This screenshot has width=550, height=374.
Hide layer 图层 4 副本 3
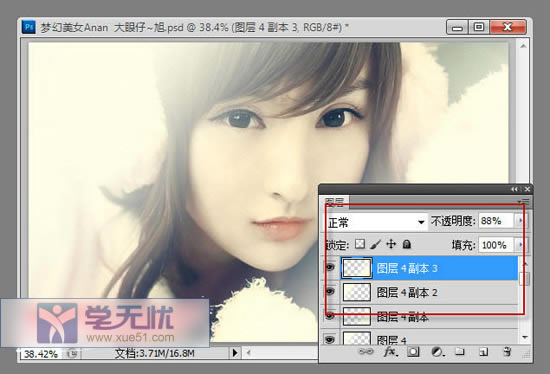(x=330, y=268)
